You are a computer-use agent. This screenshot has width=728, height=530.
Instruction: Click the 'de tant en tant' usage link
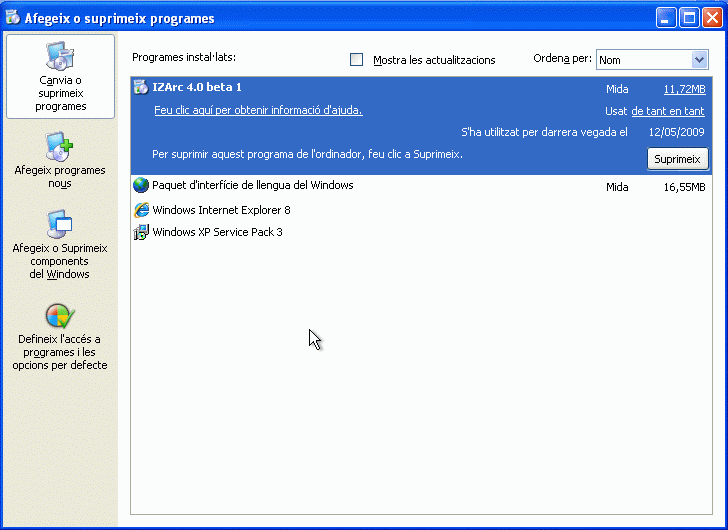[x=667, y=111]
